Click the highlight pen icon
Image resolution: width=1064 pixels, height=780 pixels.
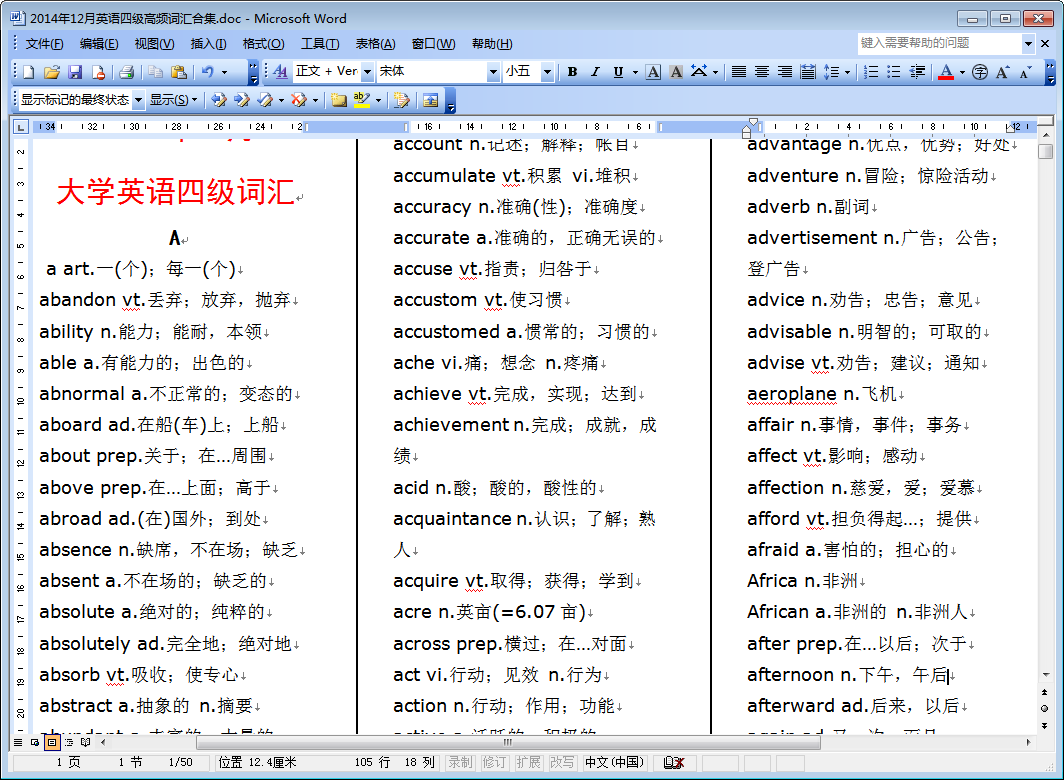pos(362,100)
